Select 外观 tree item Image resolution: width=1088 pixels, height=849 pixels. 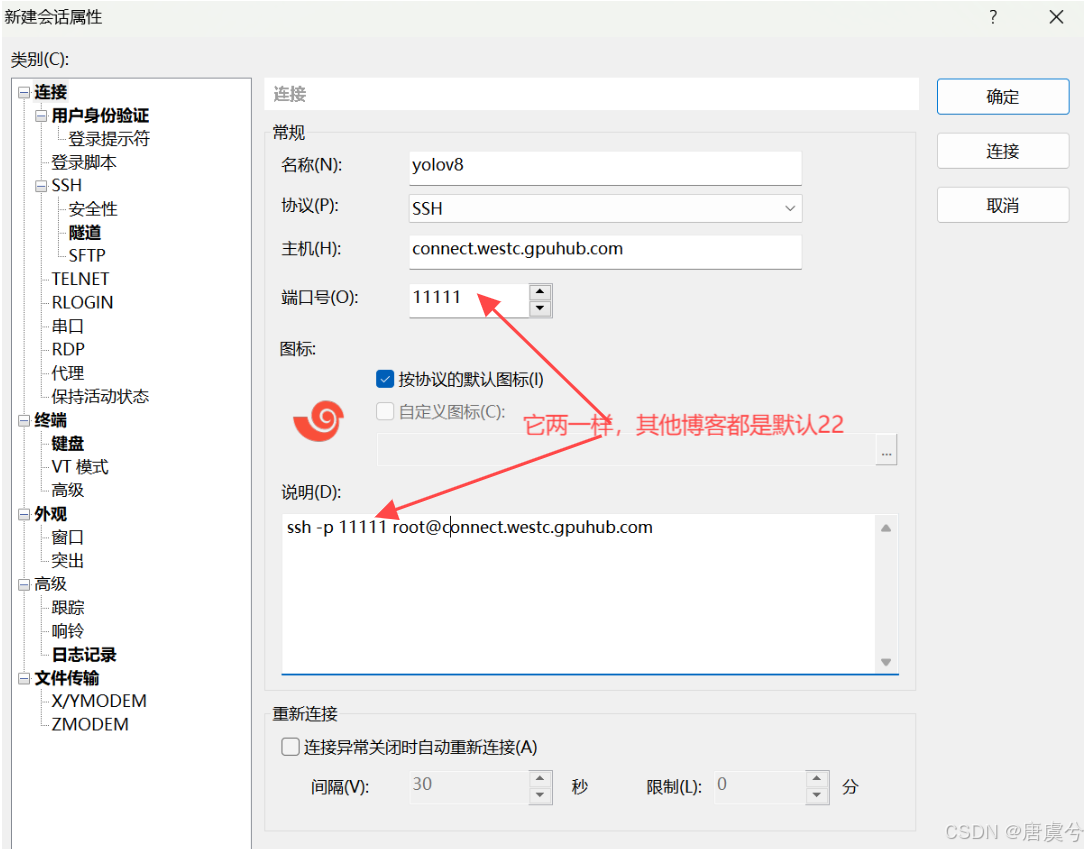[x=51, y=514]
